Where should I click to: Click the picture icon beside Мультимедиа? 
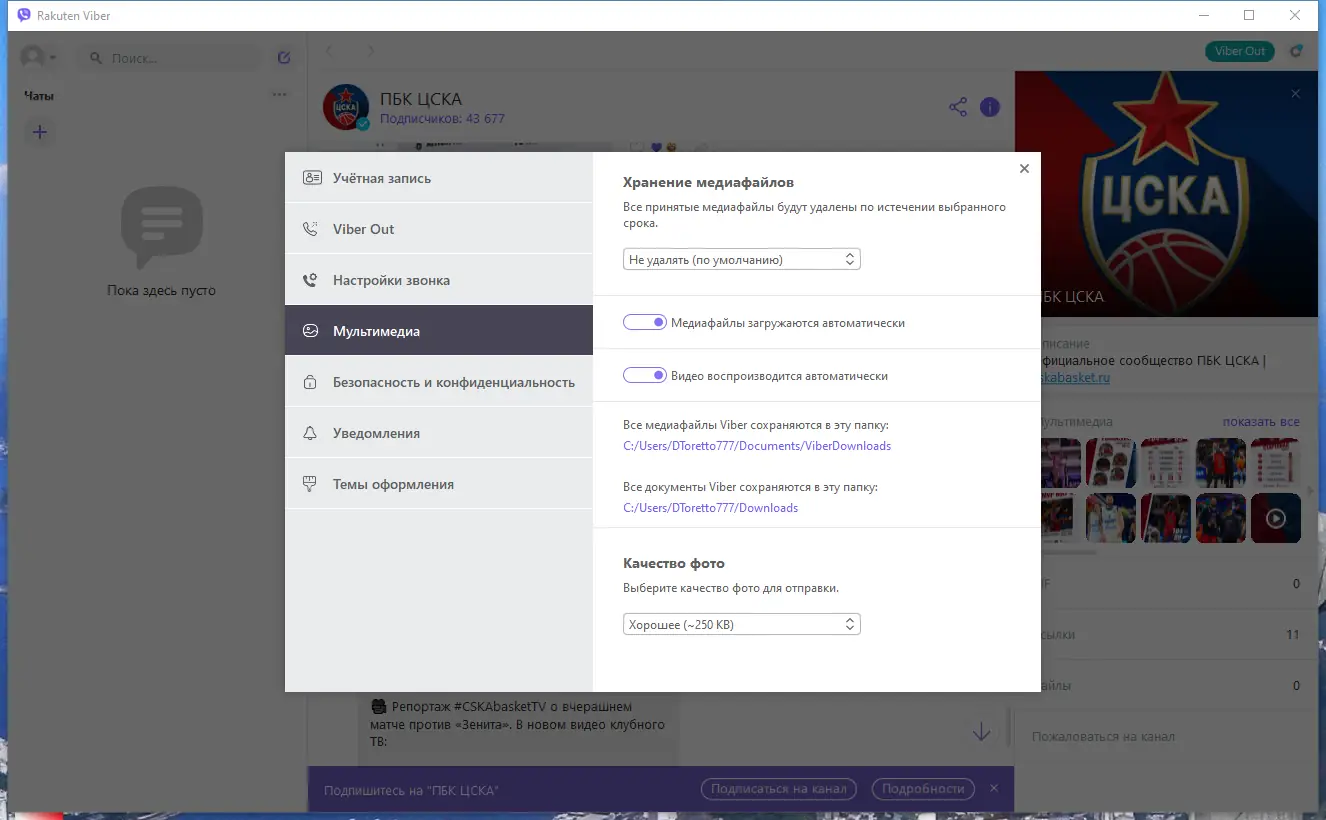[311, 331]
